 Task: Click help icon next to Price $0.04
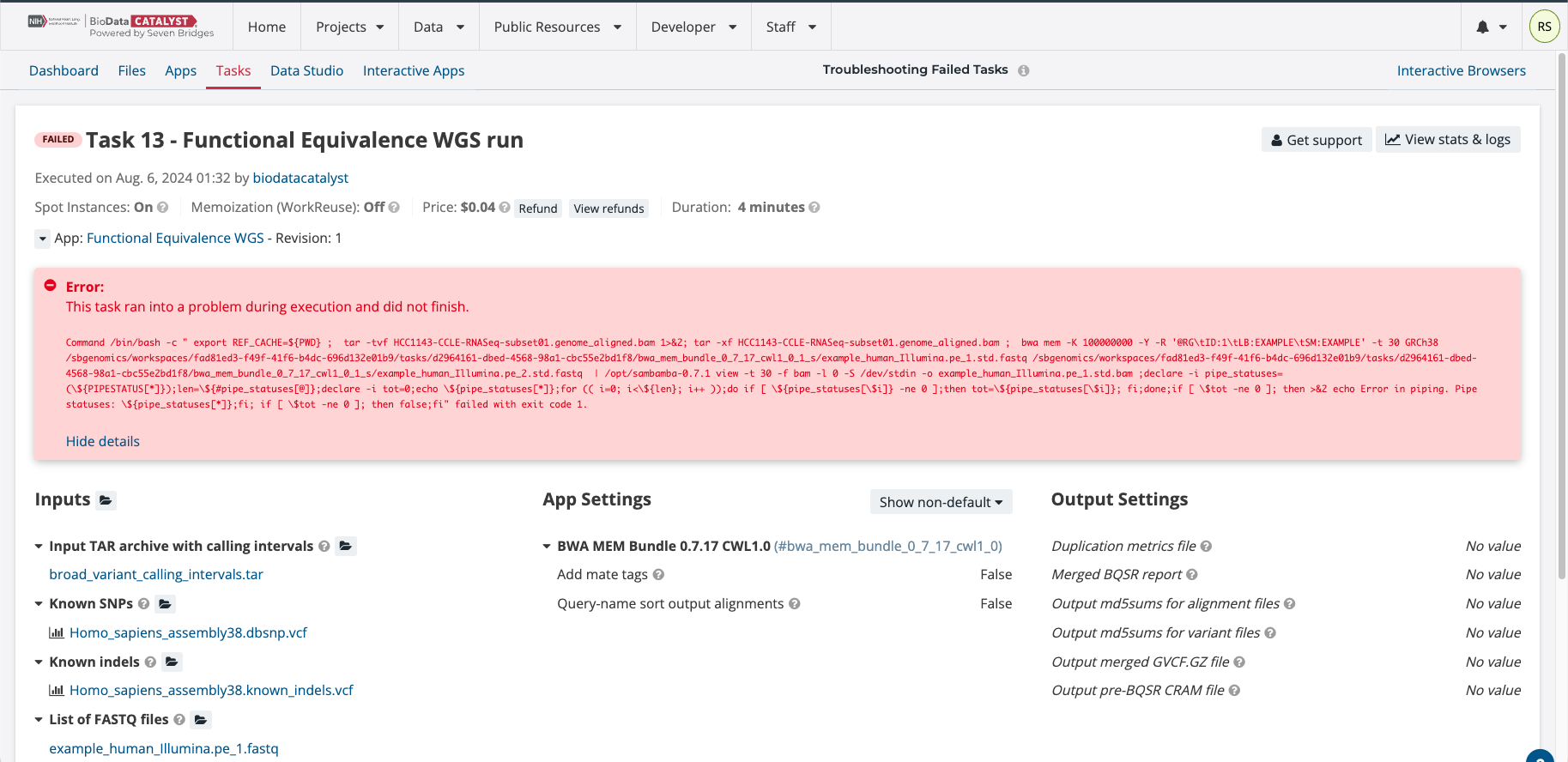505,207
